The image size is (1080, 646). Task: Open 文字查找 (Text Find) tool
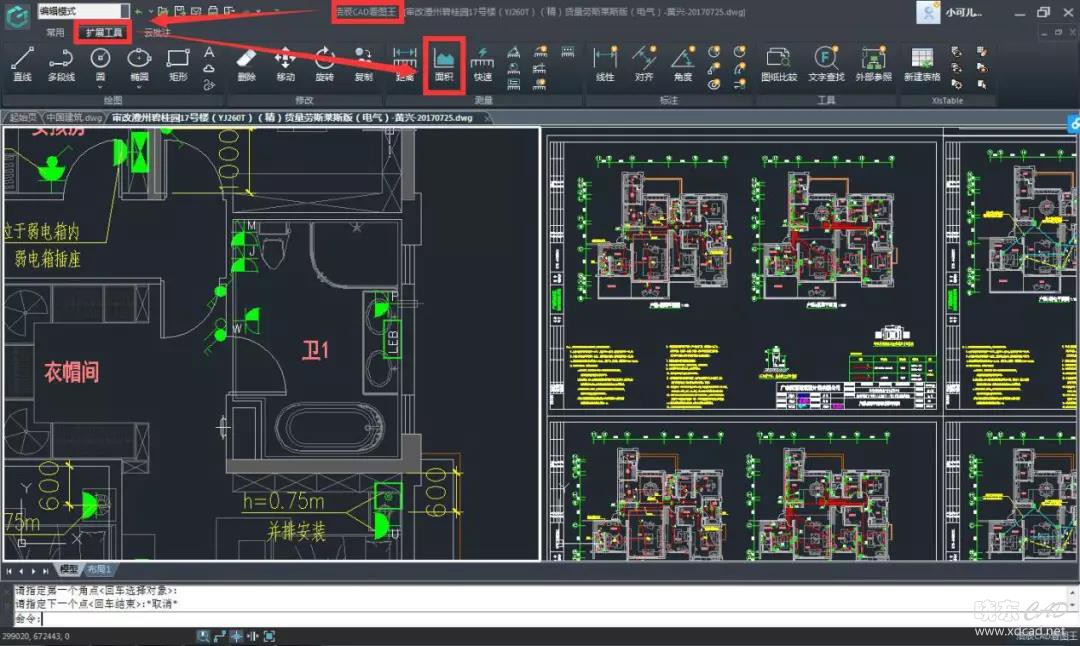pyautogui.click(x=826, y=64)
